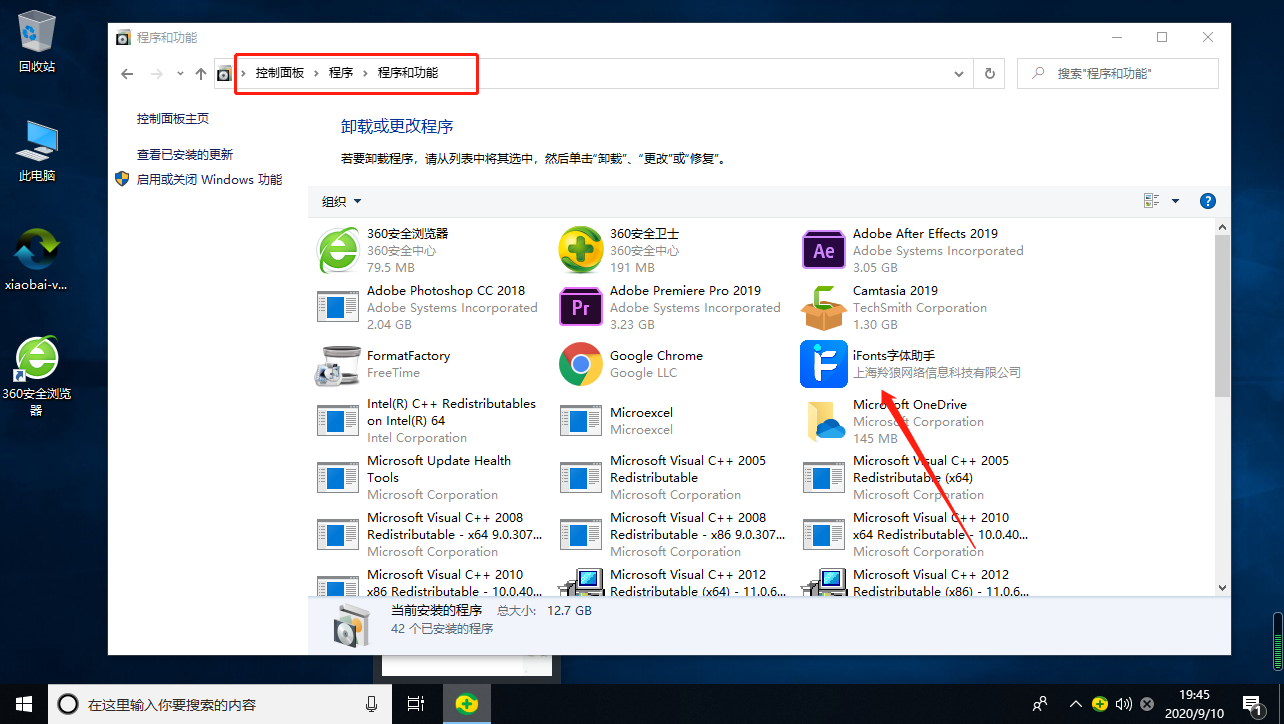Expand the address bar history dropdown
This screenshot has width=1284, height=724.
click(x=959, y=73)
